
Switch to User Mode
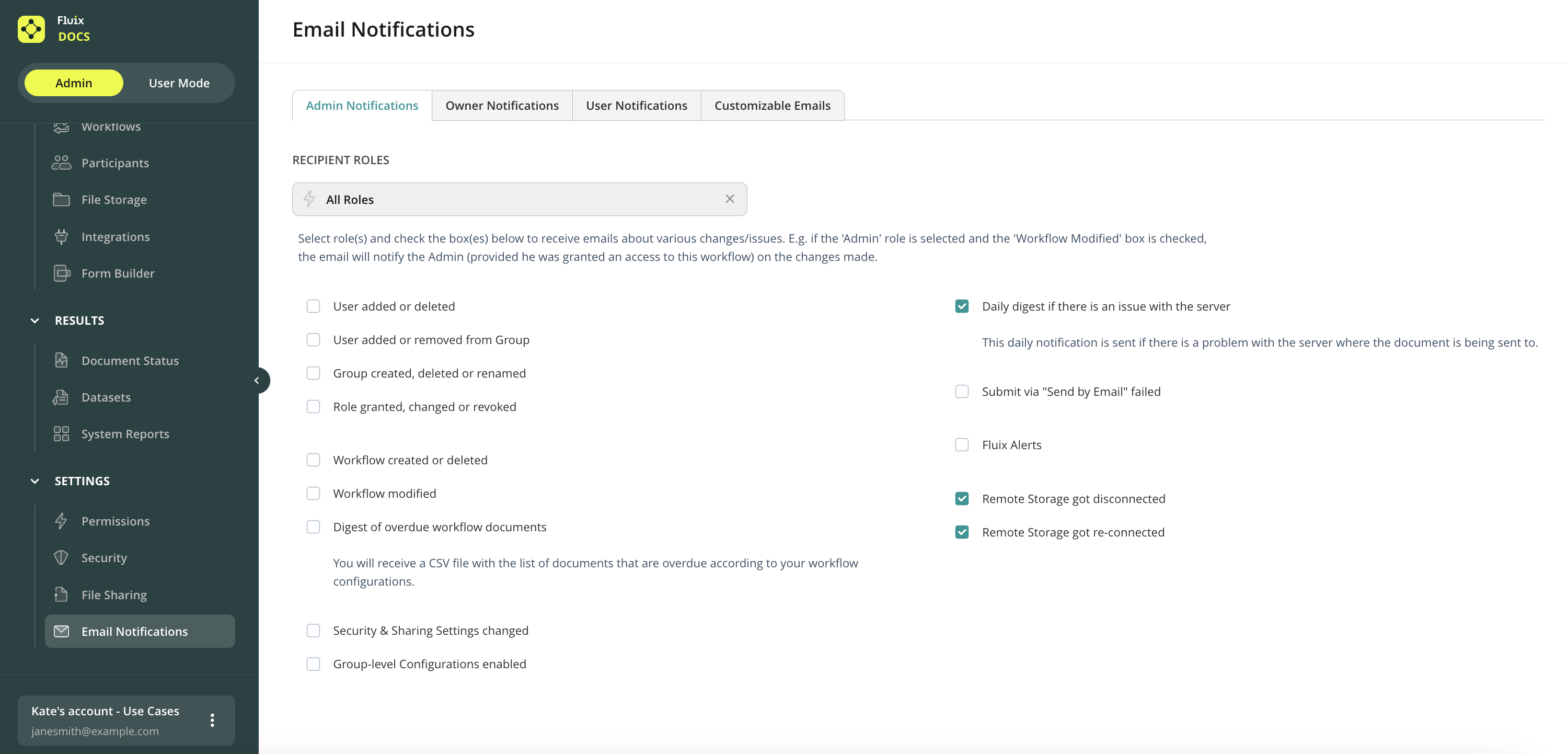click(x=179, y=83)
